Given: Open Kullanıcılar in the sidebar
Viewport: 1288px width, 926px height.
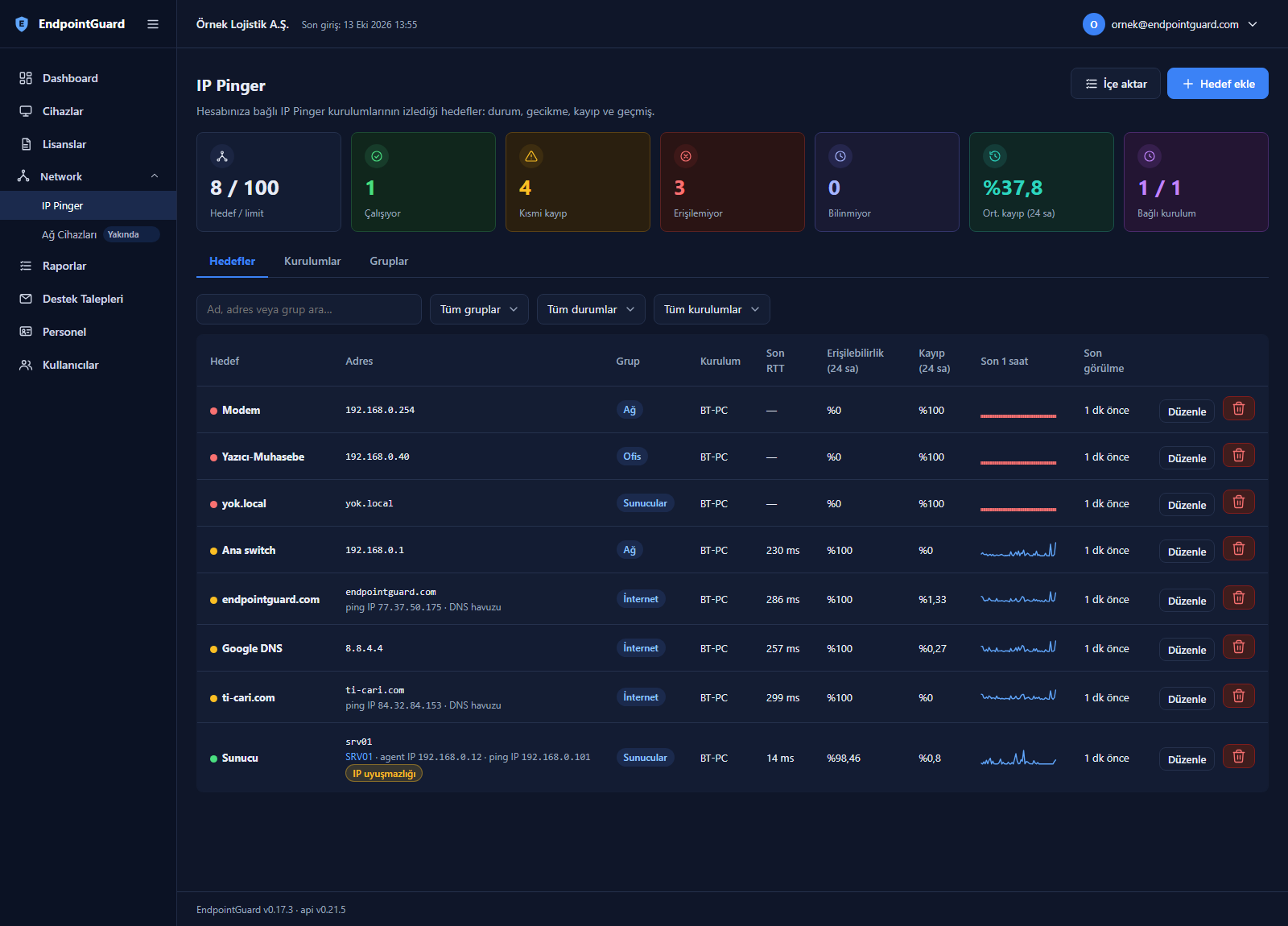Looking at the screenshot, I should tap(89, 365).
